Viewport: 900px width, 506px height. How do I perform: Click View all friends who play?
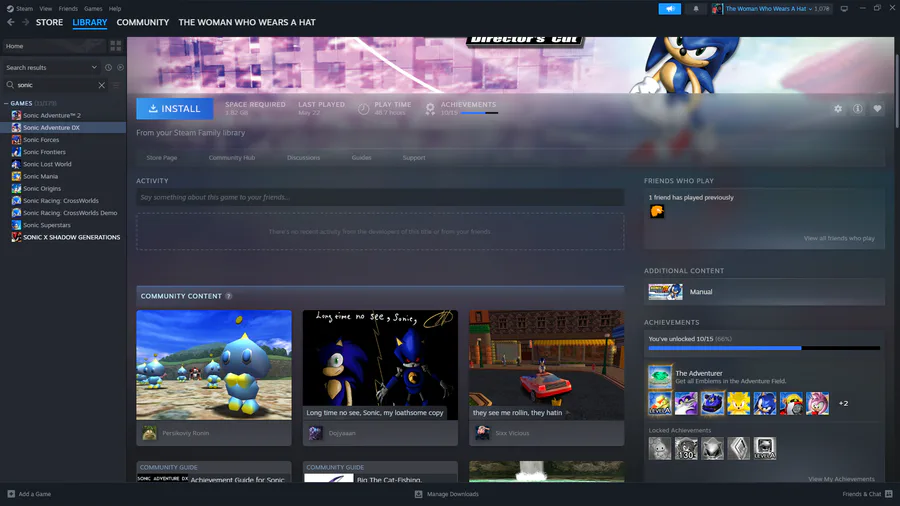click(x=839, y=238)
